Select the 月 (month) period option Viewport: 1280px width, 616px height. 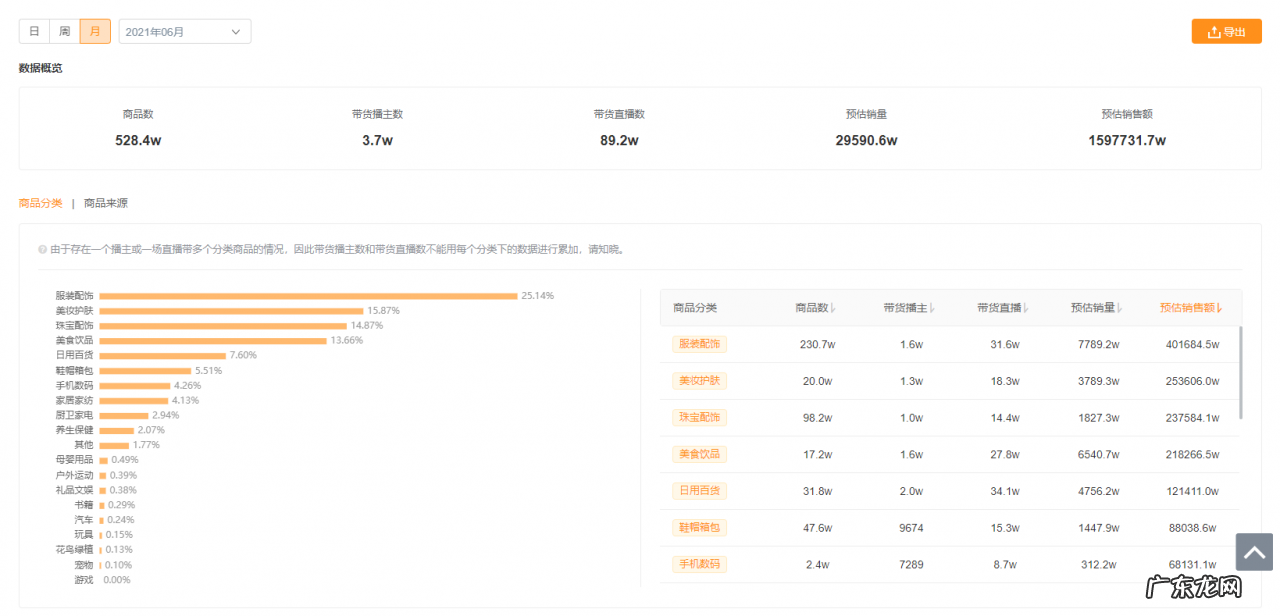[95, 32]
